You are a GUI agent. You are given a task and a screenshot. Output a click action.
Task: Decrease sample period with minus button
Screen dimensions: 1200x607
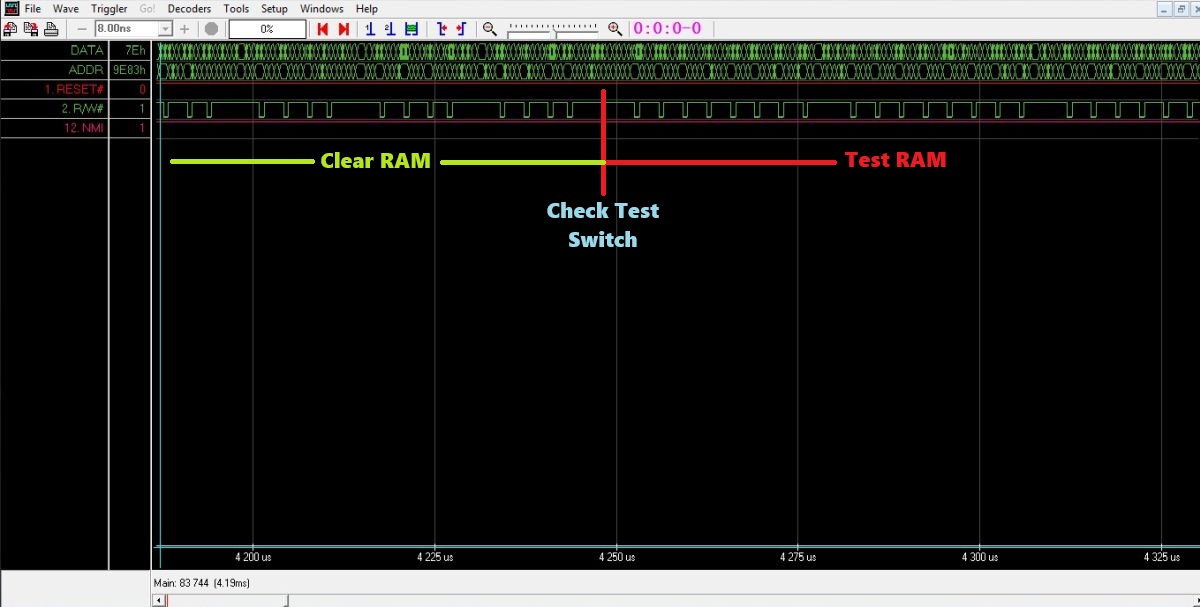pyautogui.click(x=83, y=29)
